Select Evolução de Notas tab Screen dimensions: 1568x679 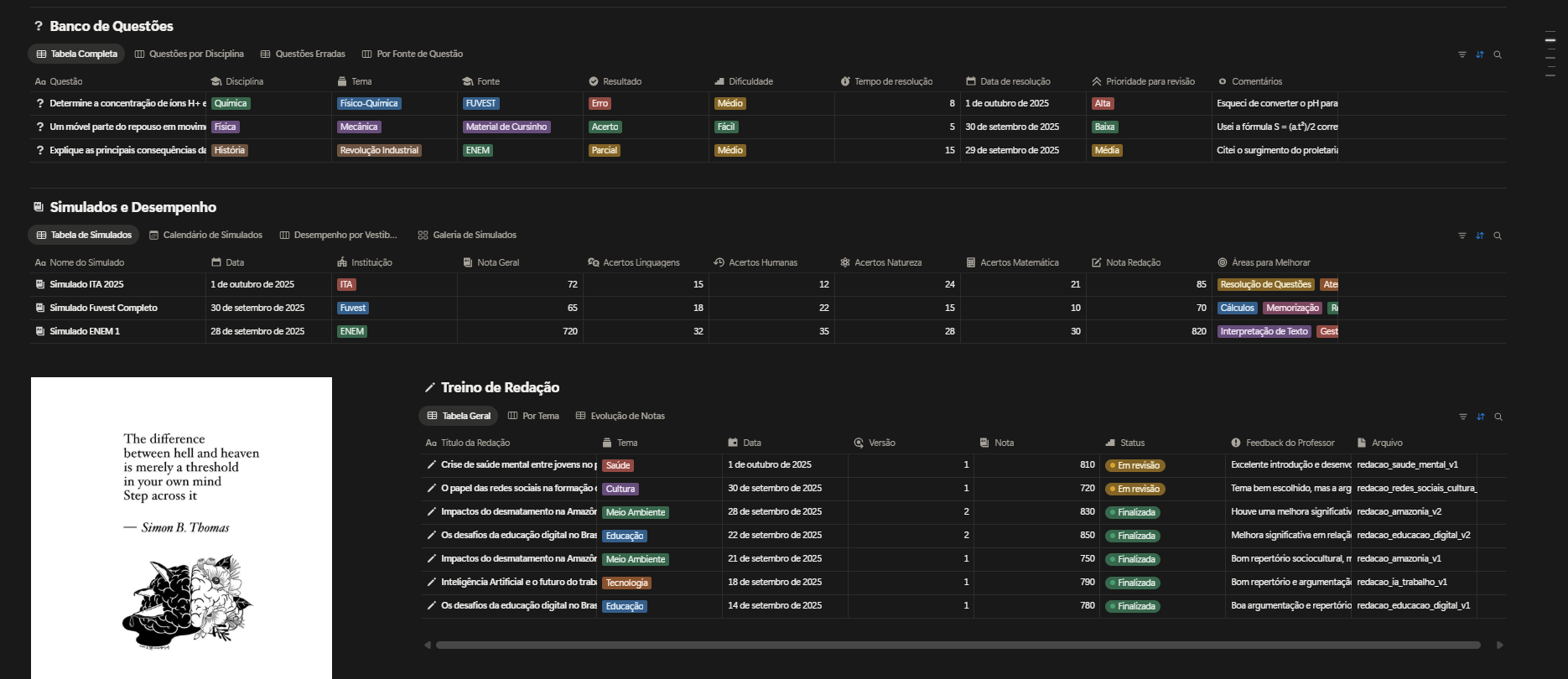pos(620,417)
